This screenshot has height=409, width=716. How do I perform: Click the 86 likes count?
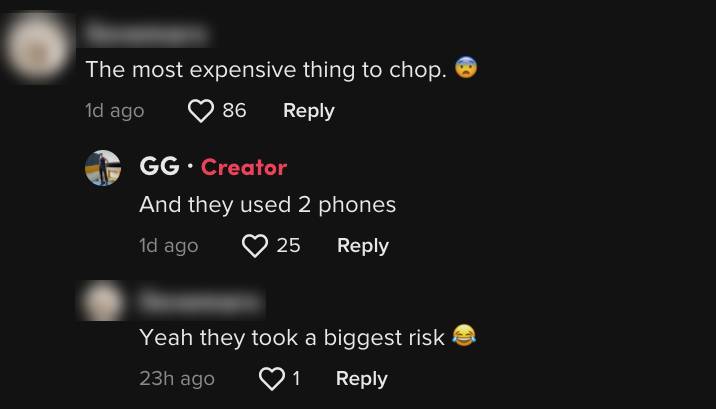[x=234, y=111]
